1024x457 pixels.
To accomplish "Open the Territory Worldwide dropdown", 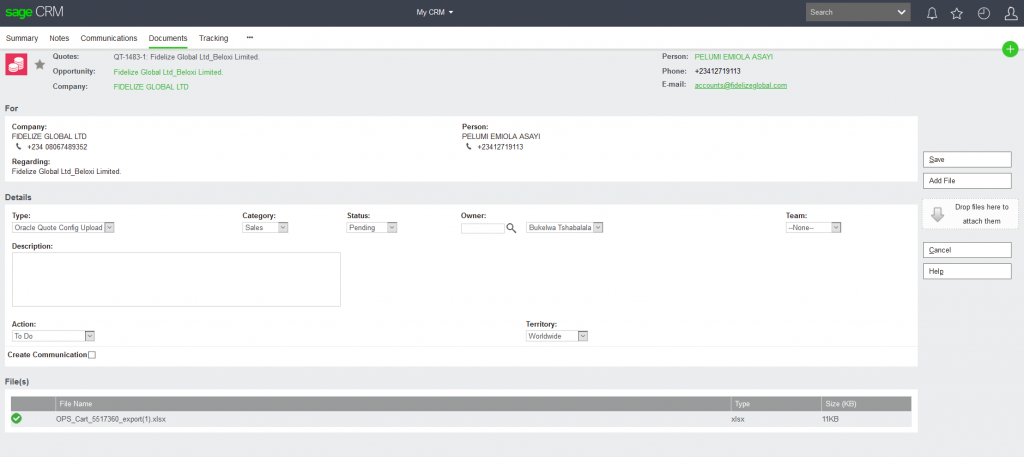I will [556, 336].
